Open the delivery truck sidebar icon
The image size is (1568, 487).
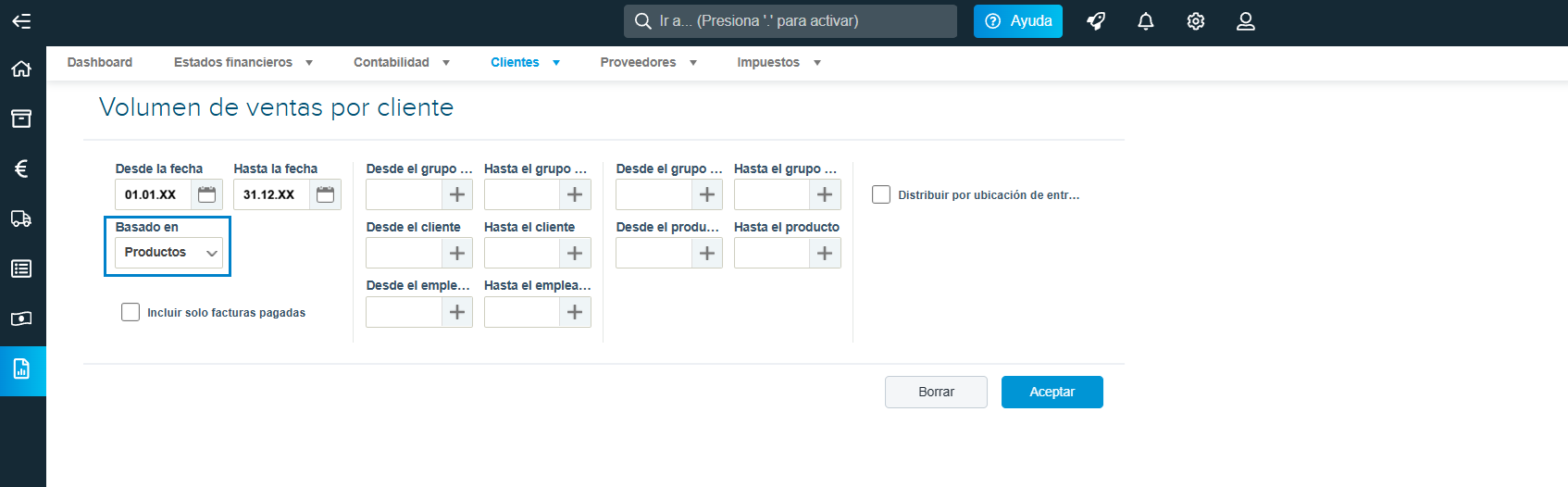[21, 219]
